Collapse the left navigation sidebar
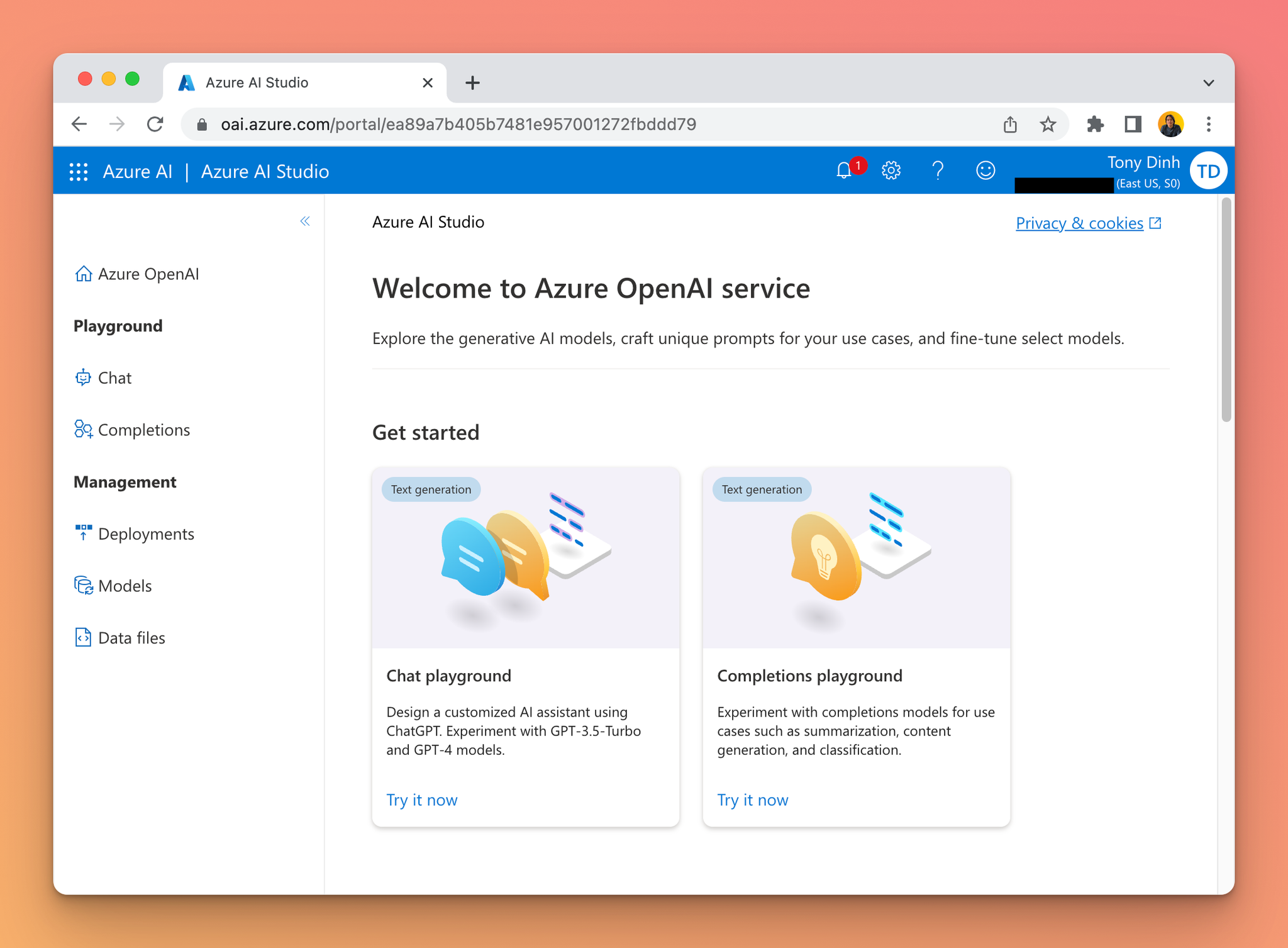This screenshot has width=1288, height=948. coord(305,221)
